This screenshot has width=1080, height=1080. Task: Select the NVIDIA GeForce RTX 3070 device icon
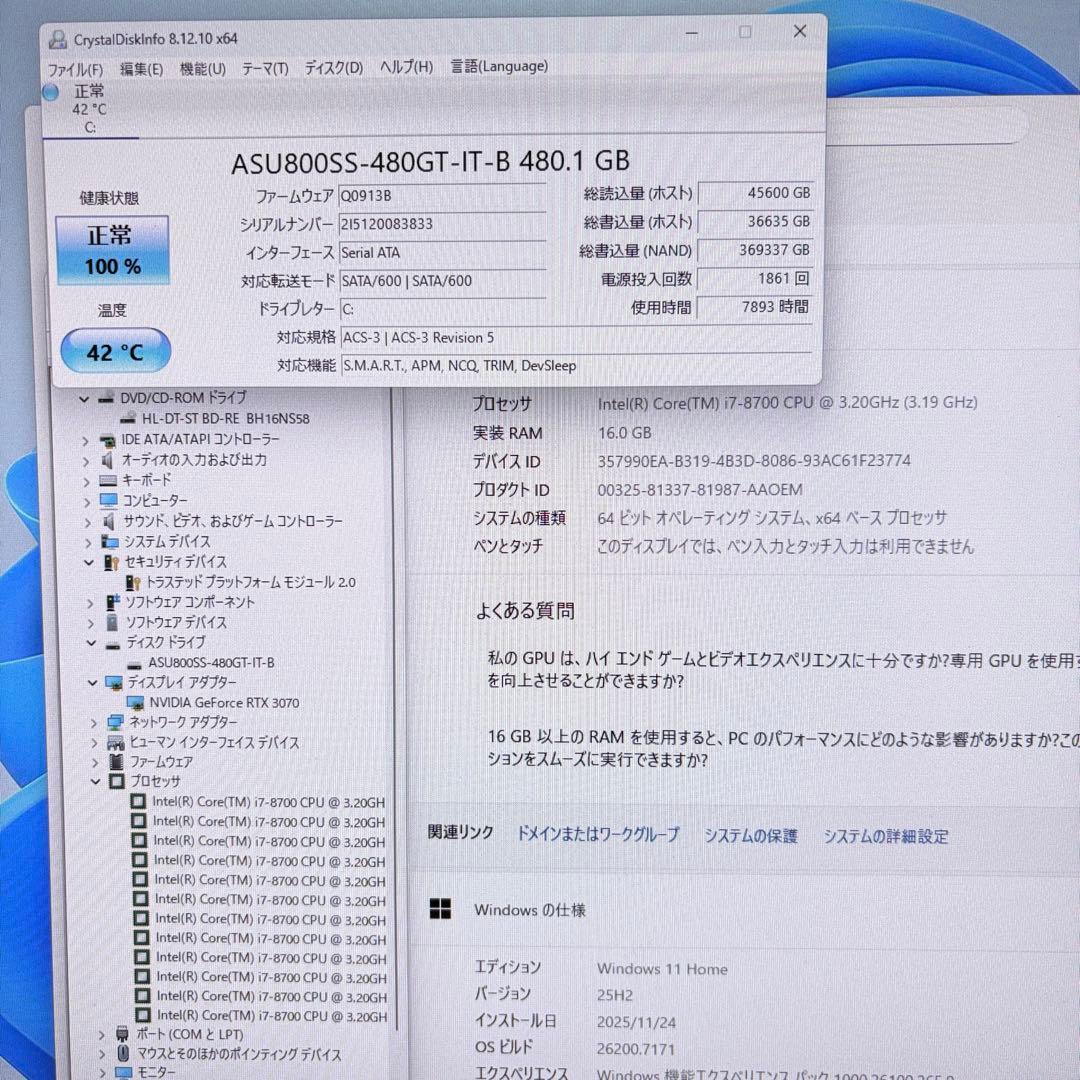pyautogui.click(x=135, y=702)
